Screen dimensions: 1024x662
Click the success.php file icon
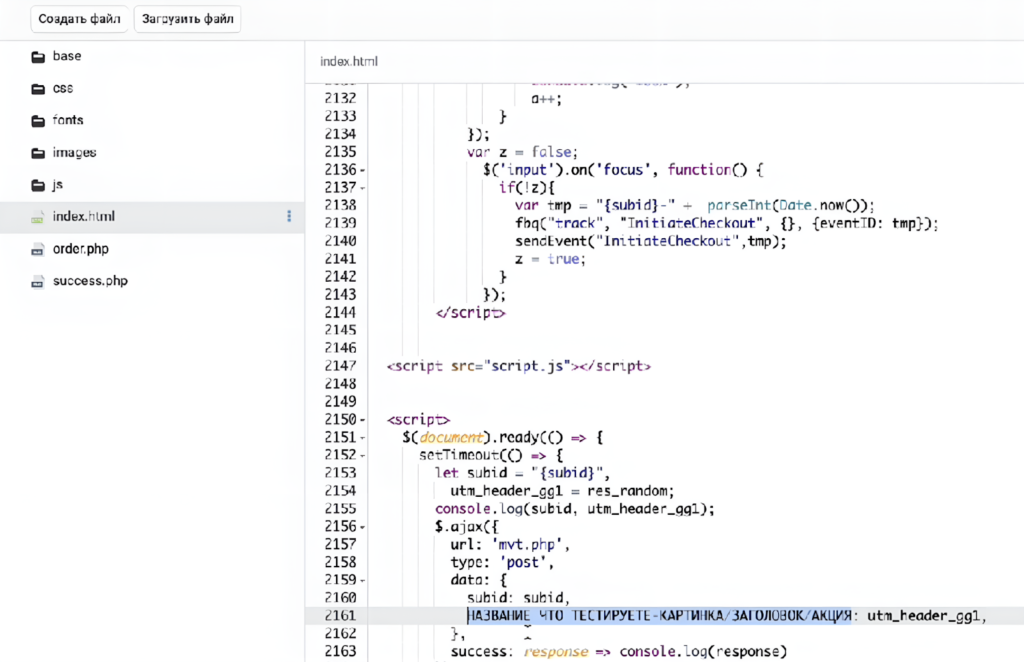38,281
